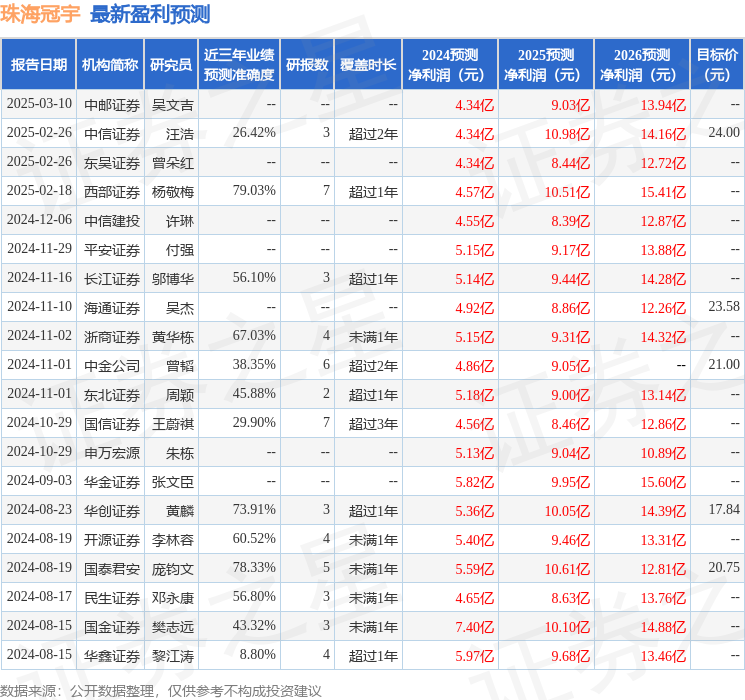The height and width of the screenshot is (700, 745).
Task: Select the 中金公司 institution cell
Action: [111, 366]
